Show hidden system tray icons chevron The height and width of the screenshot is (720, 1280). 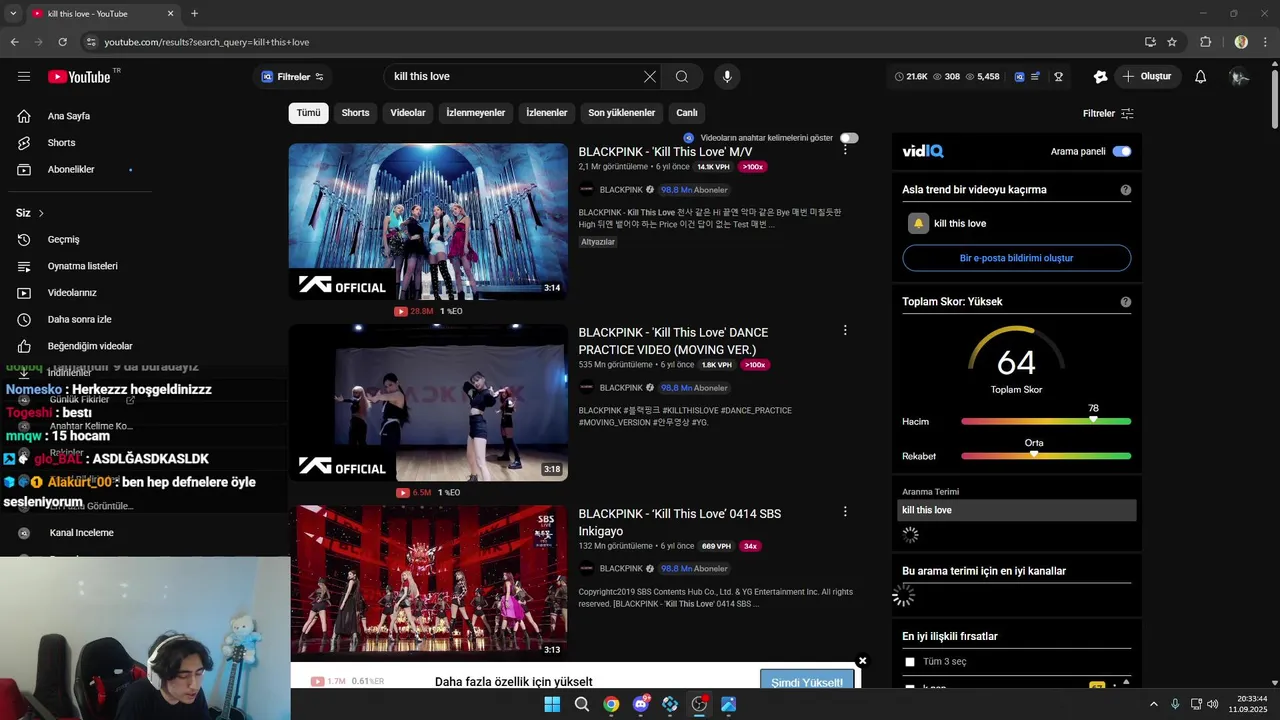pos(1153,704)
